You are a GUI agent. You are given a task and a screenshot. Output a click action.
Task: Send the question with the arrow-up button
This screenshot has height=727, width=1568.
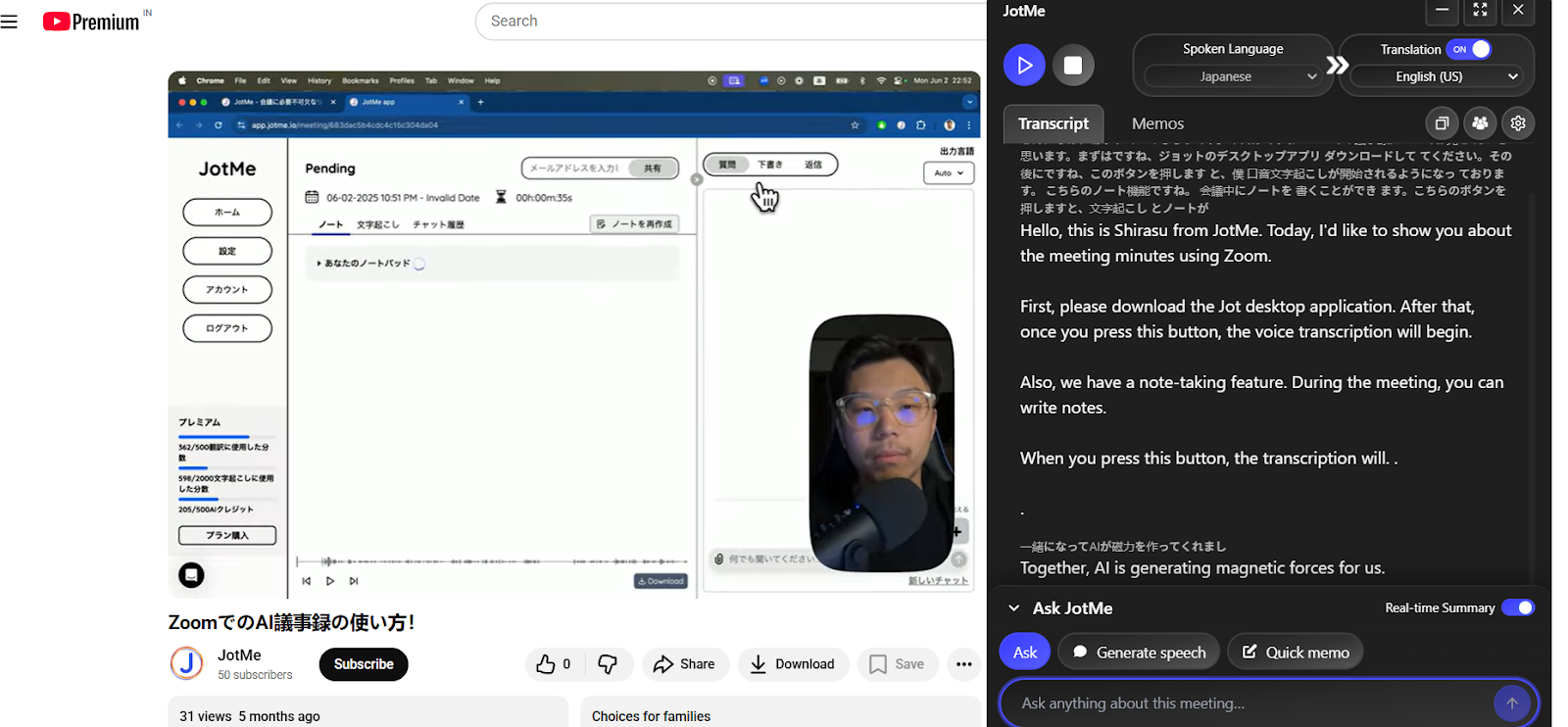pos(1512,703)
